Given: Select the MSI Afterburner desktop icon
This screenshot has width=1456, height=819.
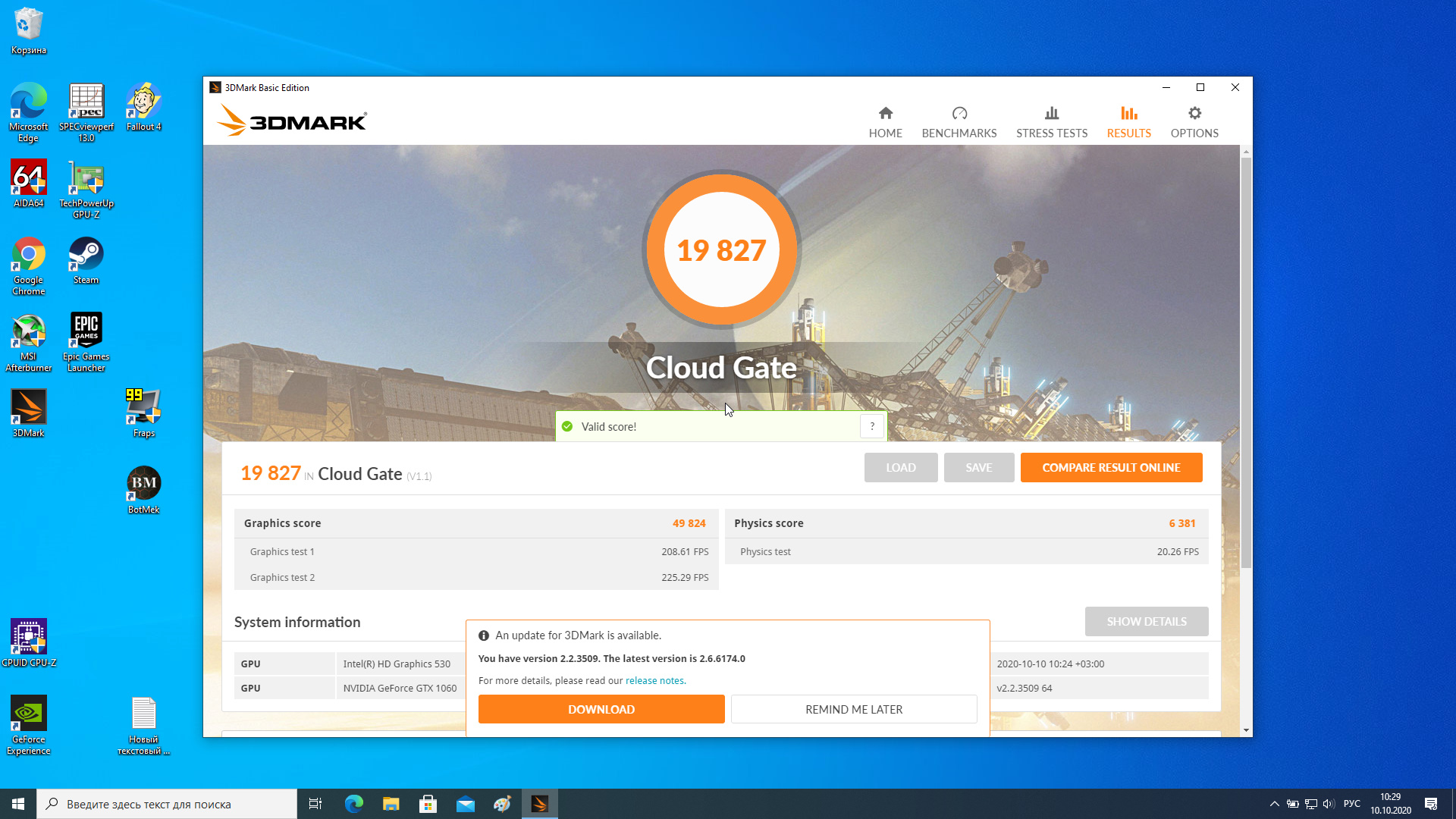Looking at the screenshot, I should coord(29,342).
